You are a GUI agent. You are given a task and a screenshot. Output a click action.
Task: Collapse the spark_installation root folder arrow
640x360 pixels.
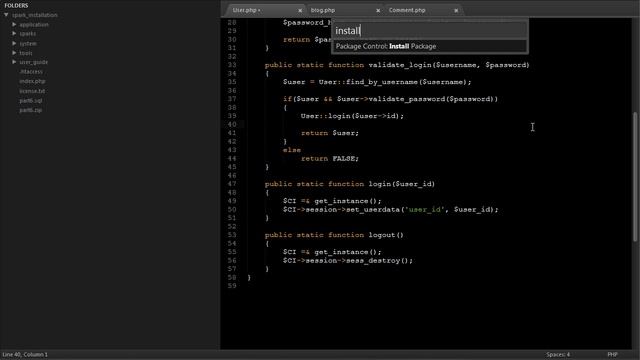[6, 15]
